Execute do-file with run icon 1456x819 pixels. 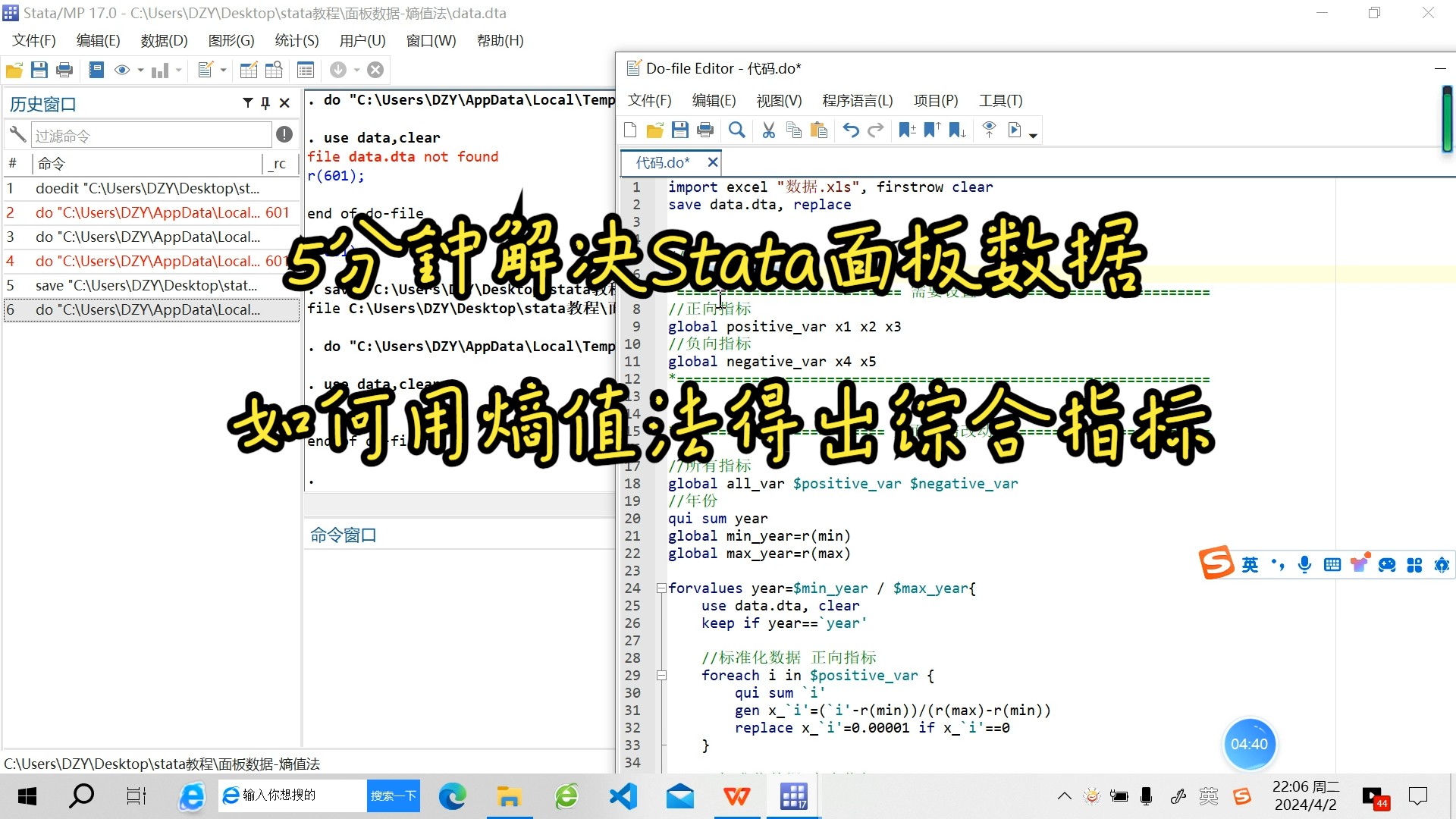pyautogui.click(x=1015, y=130)
